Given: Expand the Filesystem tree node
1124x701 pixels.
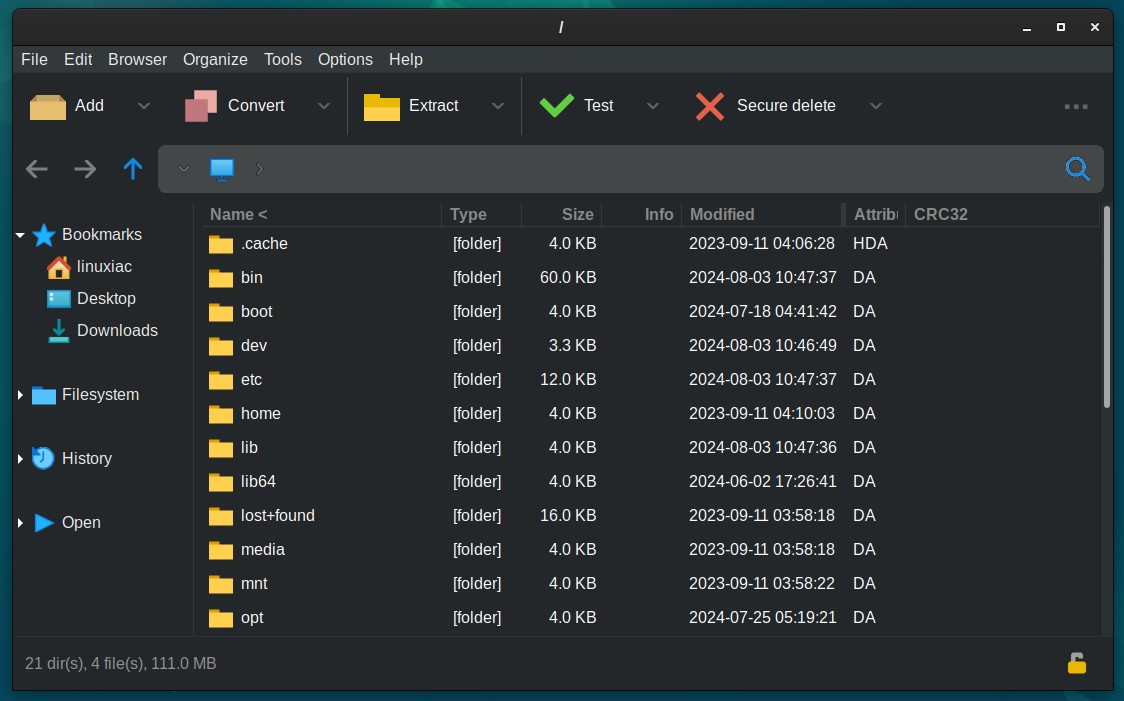Looking at the screenshot, I should coord(20,395).
